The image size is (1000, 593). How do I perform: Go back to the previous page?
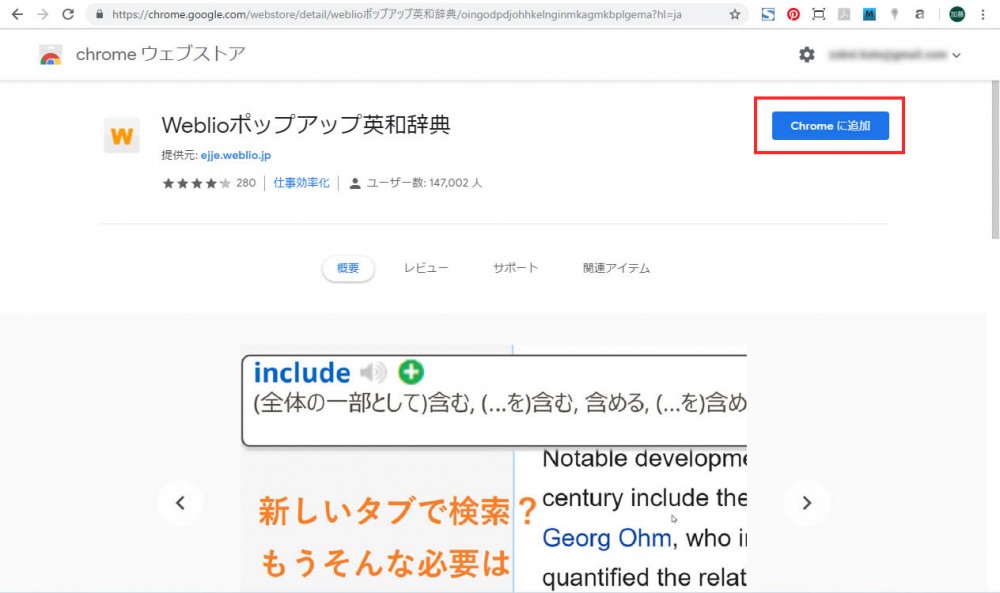17,14
